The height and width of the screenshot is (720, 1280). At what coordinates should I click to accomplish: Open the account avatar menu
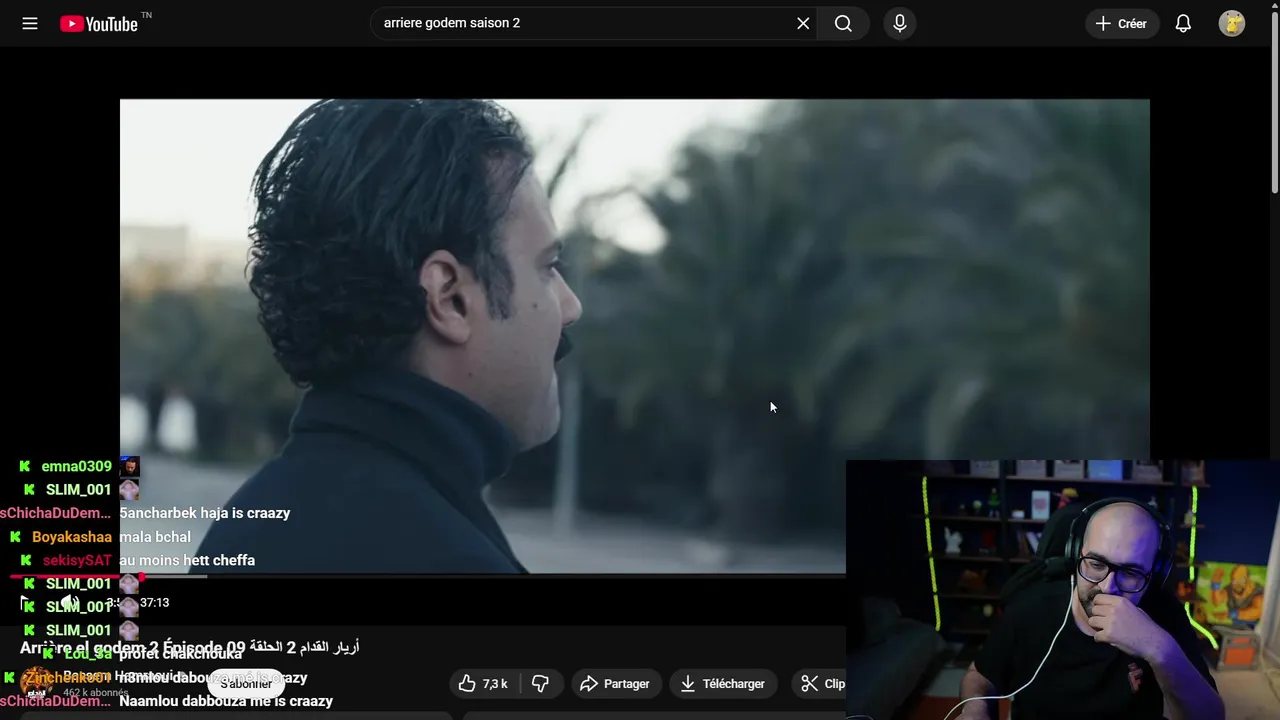click(x=1232, y=23)
